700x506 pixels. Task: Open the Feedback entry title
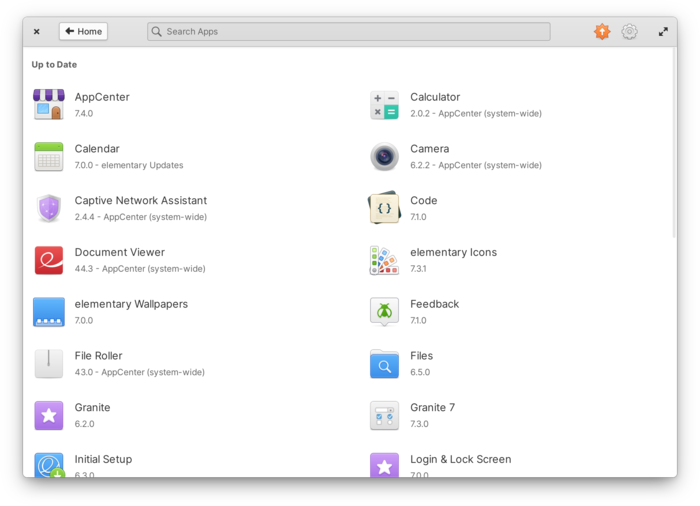tap(434, 304)
